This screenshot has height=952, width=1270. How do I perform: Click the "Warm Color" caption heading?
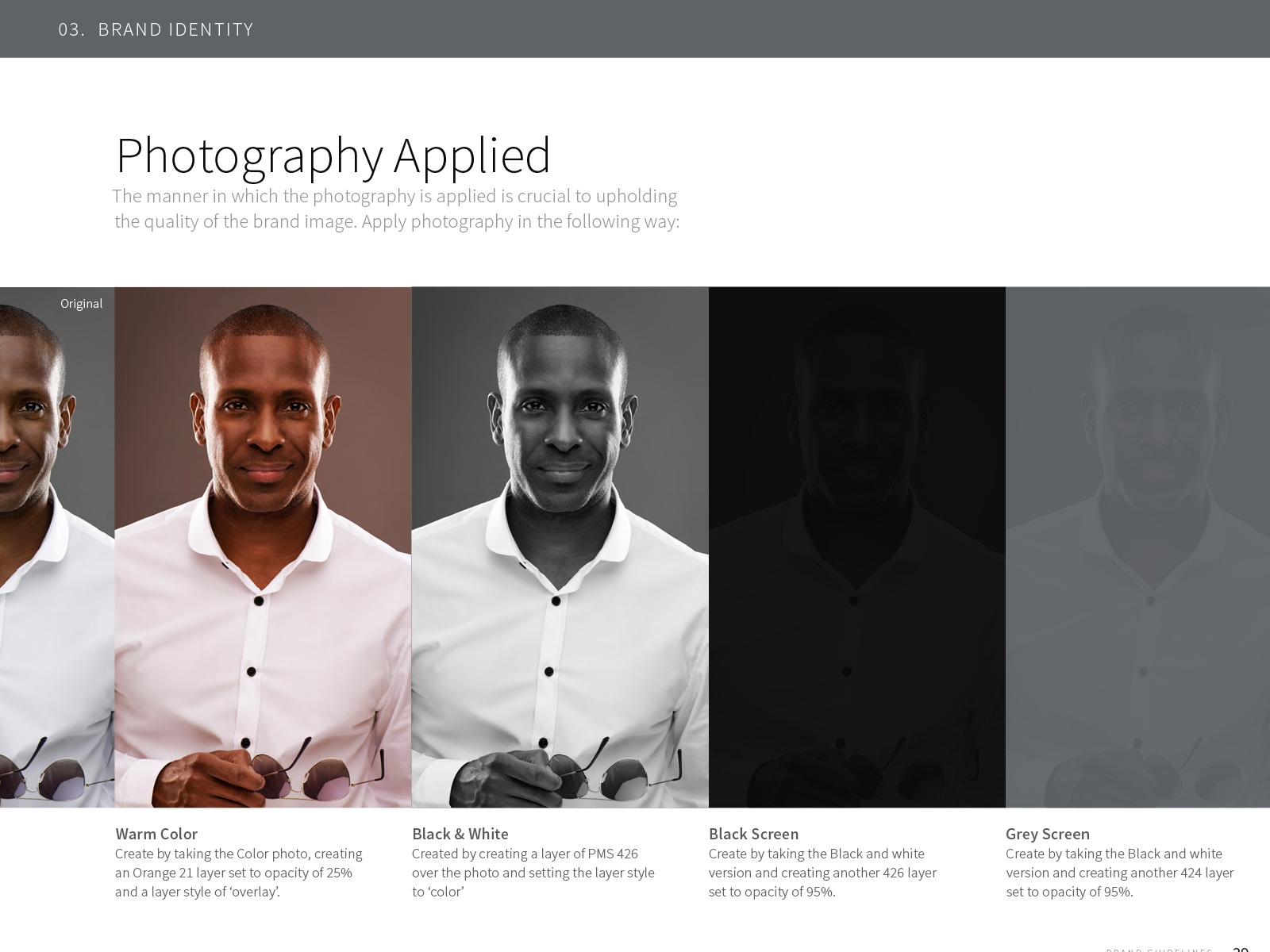tap(156, 834)
